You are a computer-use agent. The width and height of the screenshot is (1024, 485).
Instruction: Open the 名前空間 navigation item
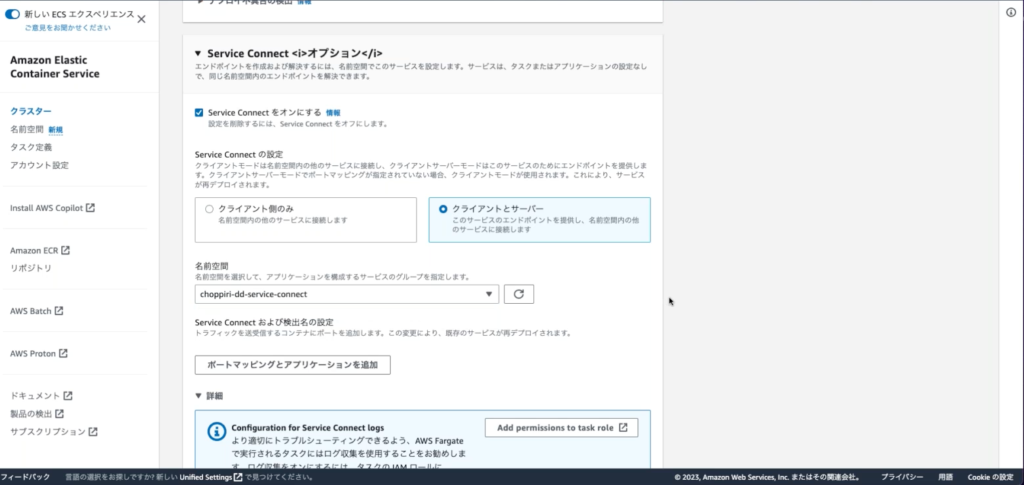coord(26,129)
